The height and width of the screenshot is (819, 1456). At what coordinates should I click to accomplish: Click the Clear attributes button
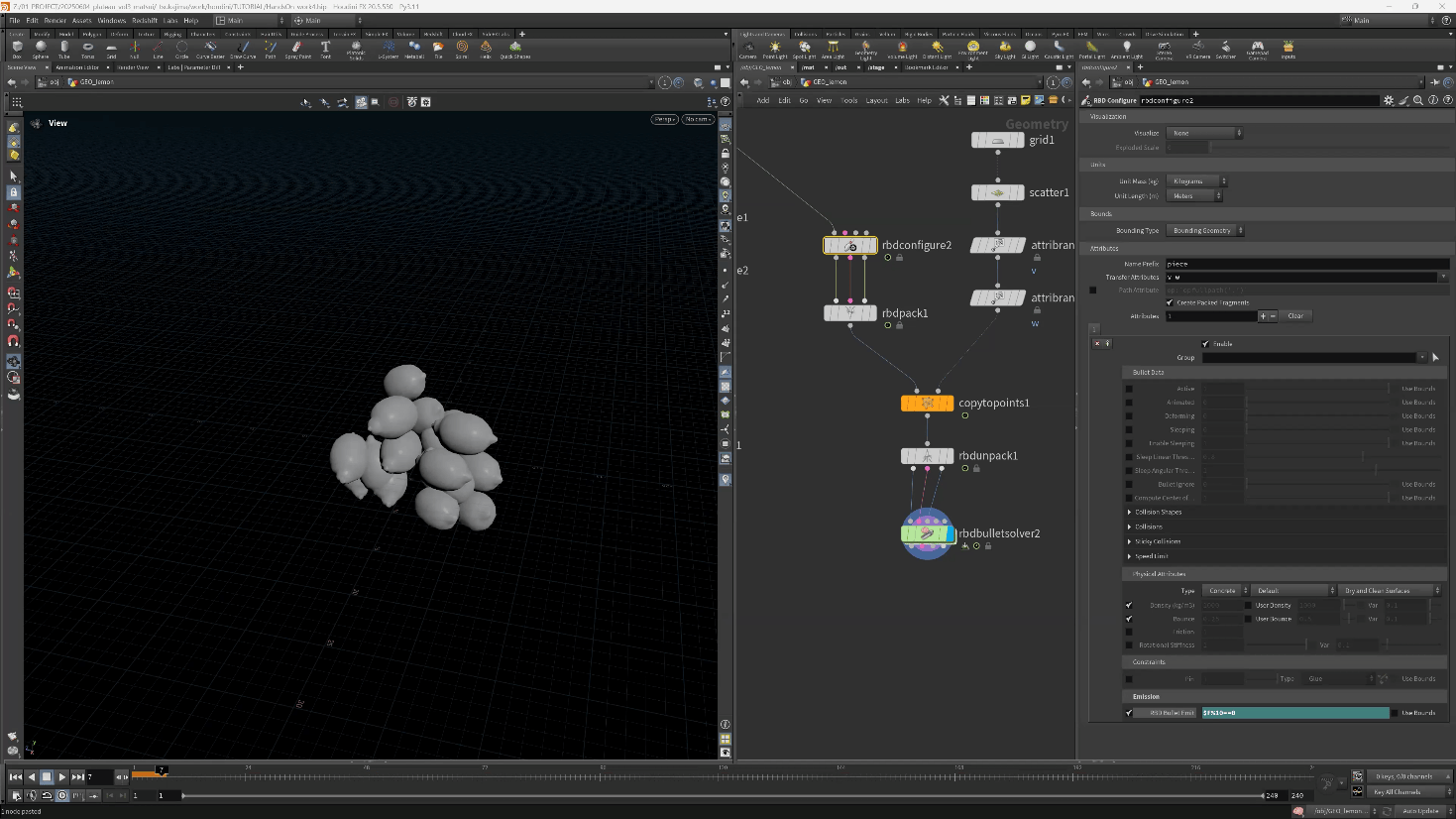tap(1295, 316)
